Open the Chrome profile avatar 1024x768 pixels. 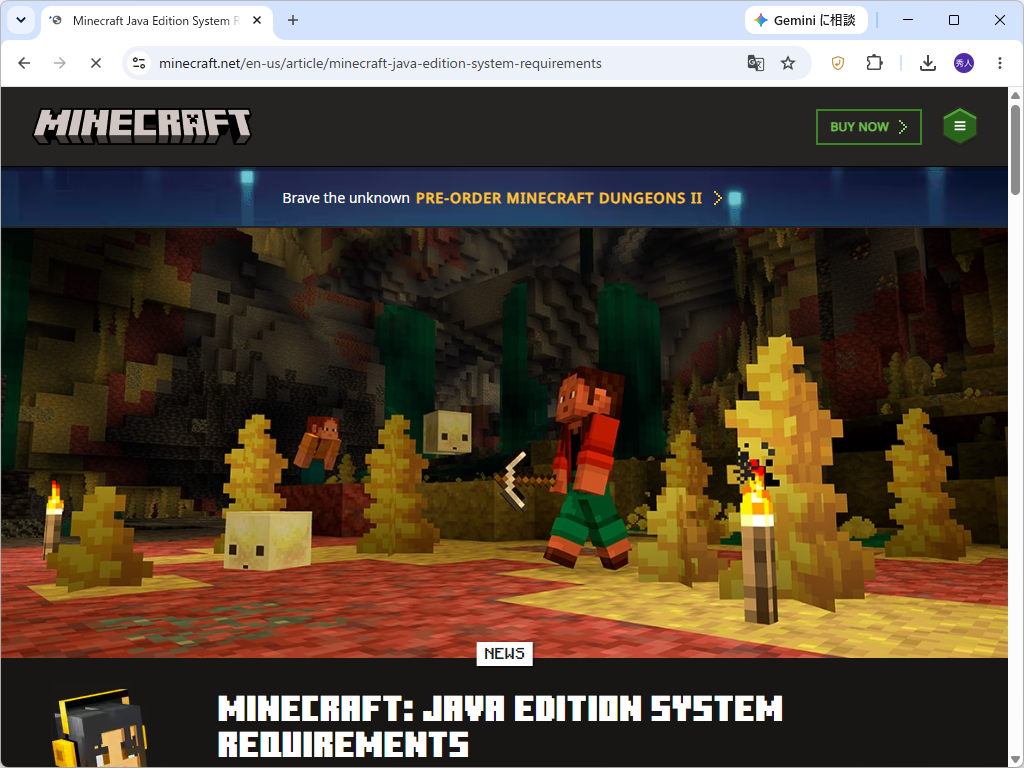pyautogui.click(x=963, y=63)
